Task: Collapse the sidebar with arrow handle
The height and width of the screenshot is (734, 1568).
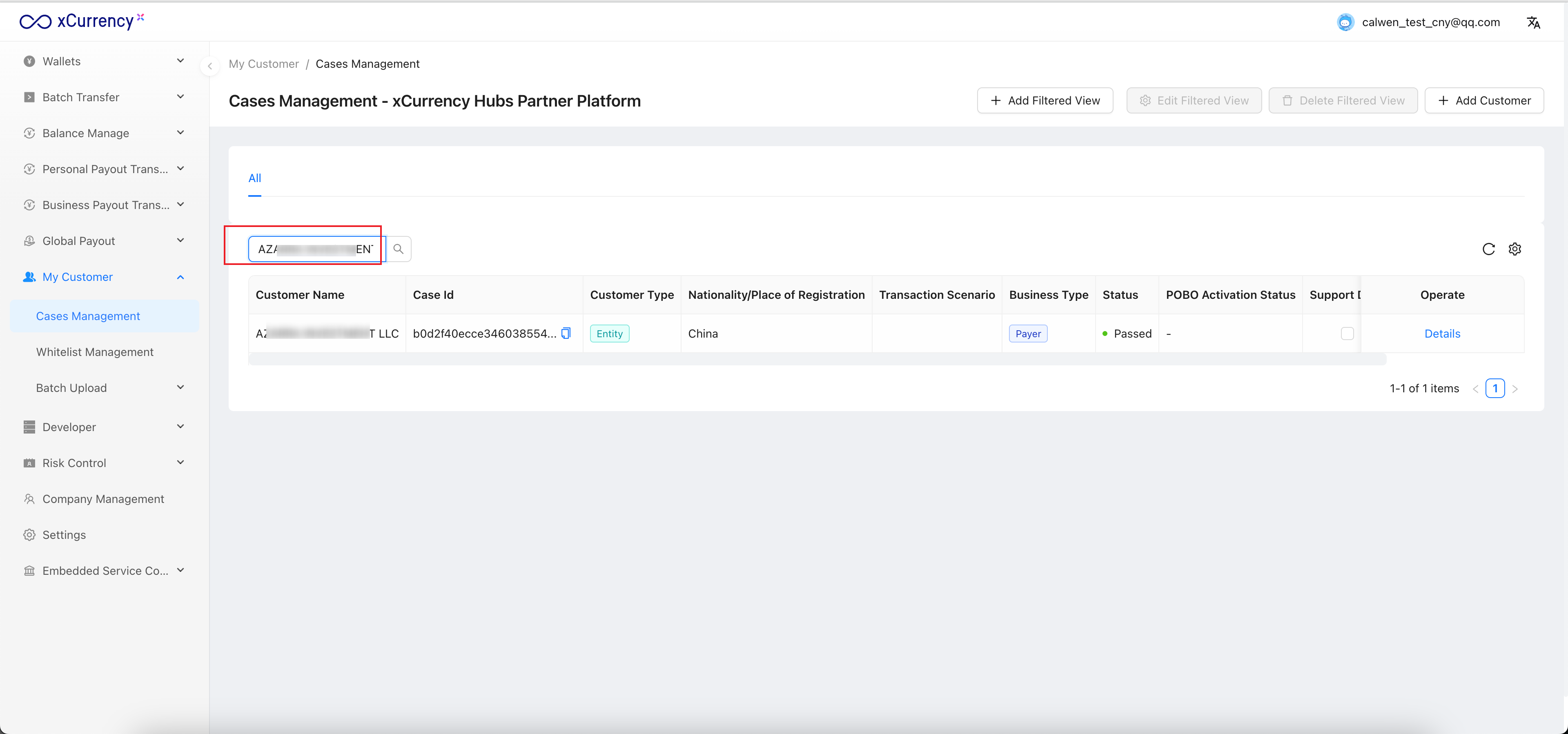Action: 210,66
